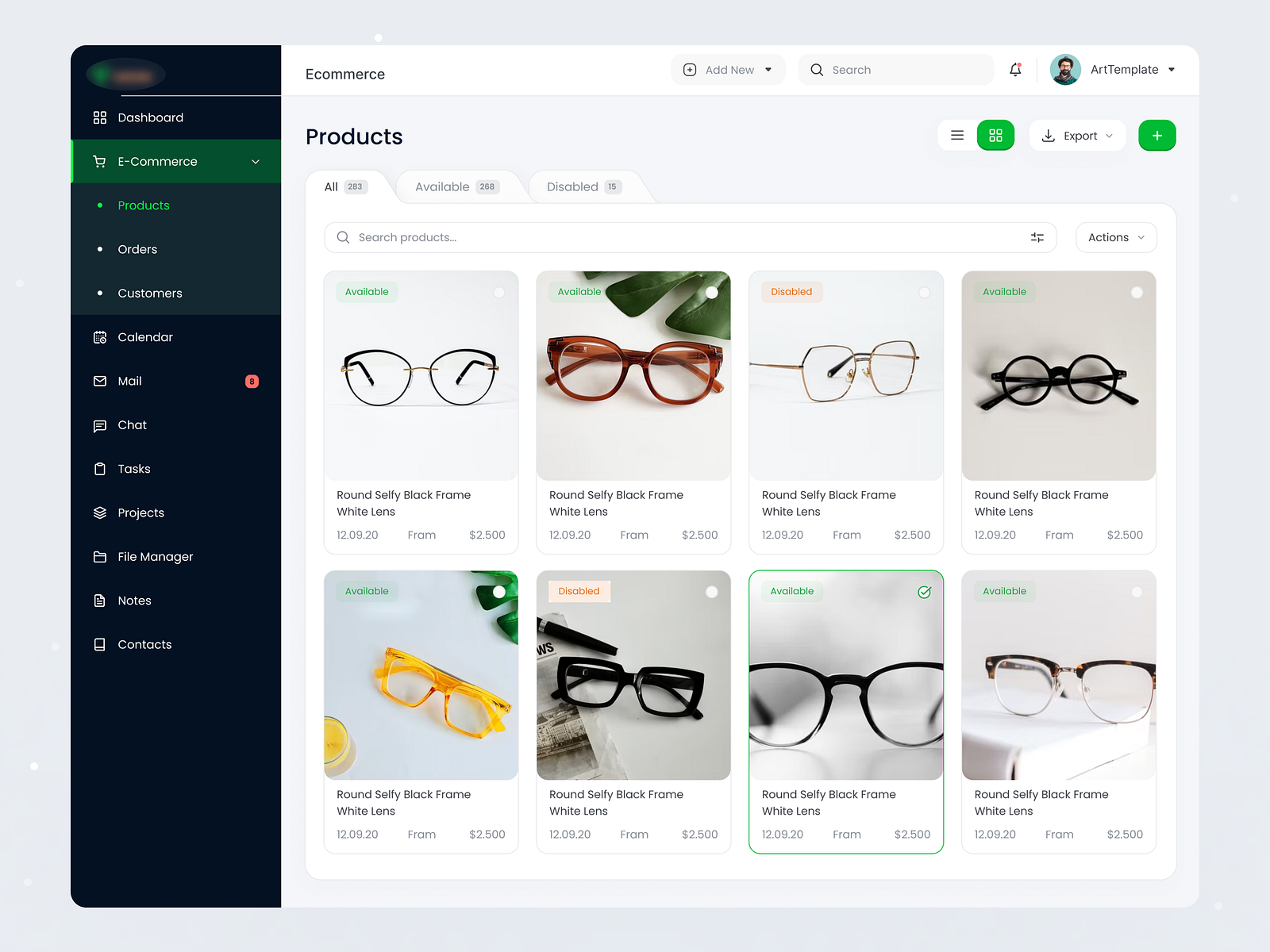The width and height of the screenshot is (1270, 952).
Task: Go to Orders in sidebar submenu
Action: (x=137, y=249)
